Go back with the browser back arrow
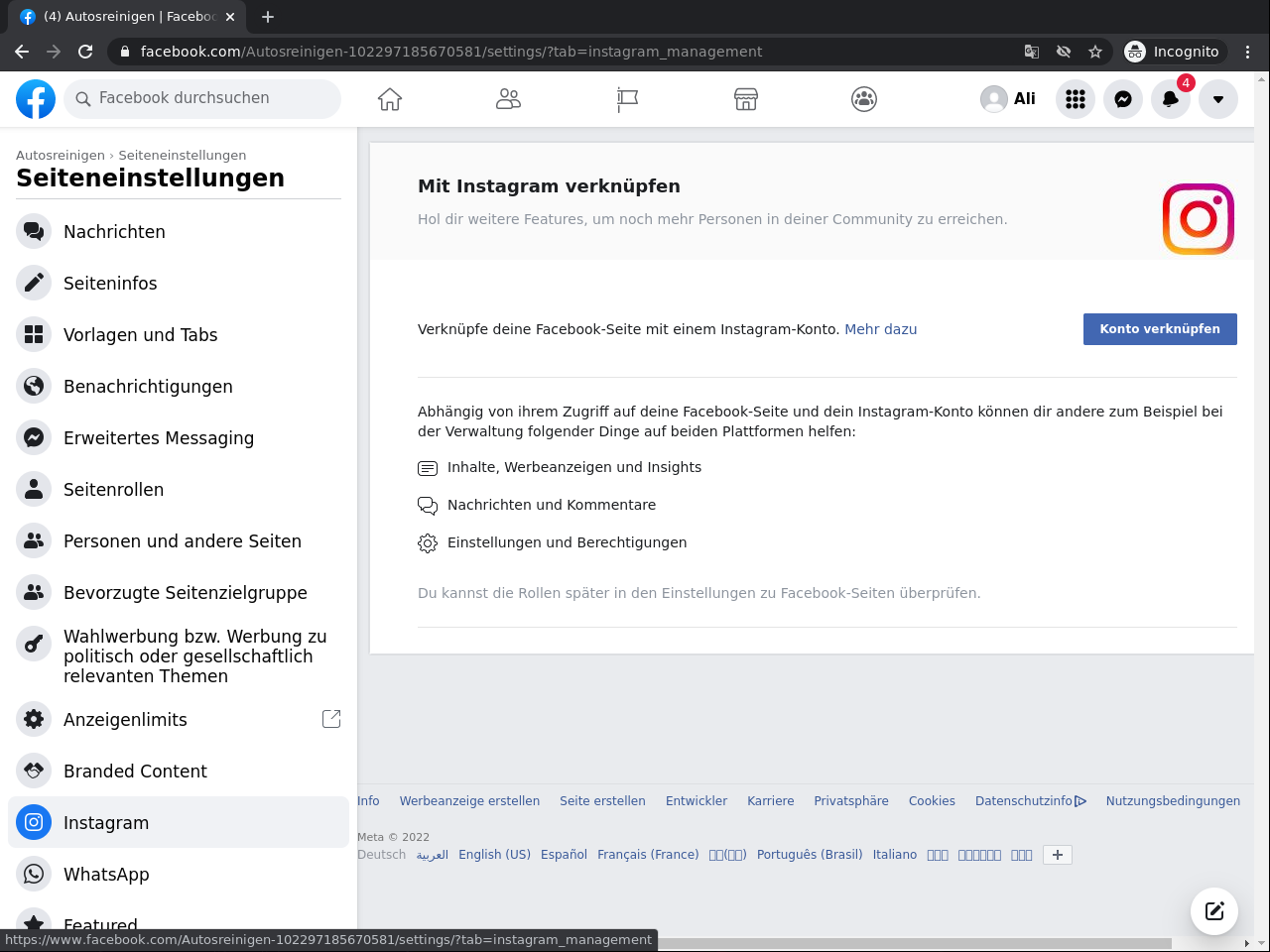The width and height of the screenshot is (1270, 952). [x=22, y=52]
